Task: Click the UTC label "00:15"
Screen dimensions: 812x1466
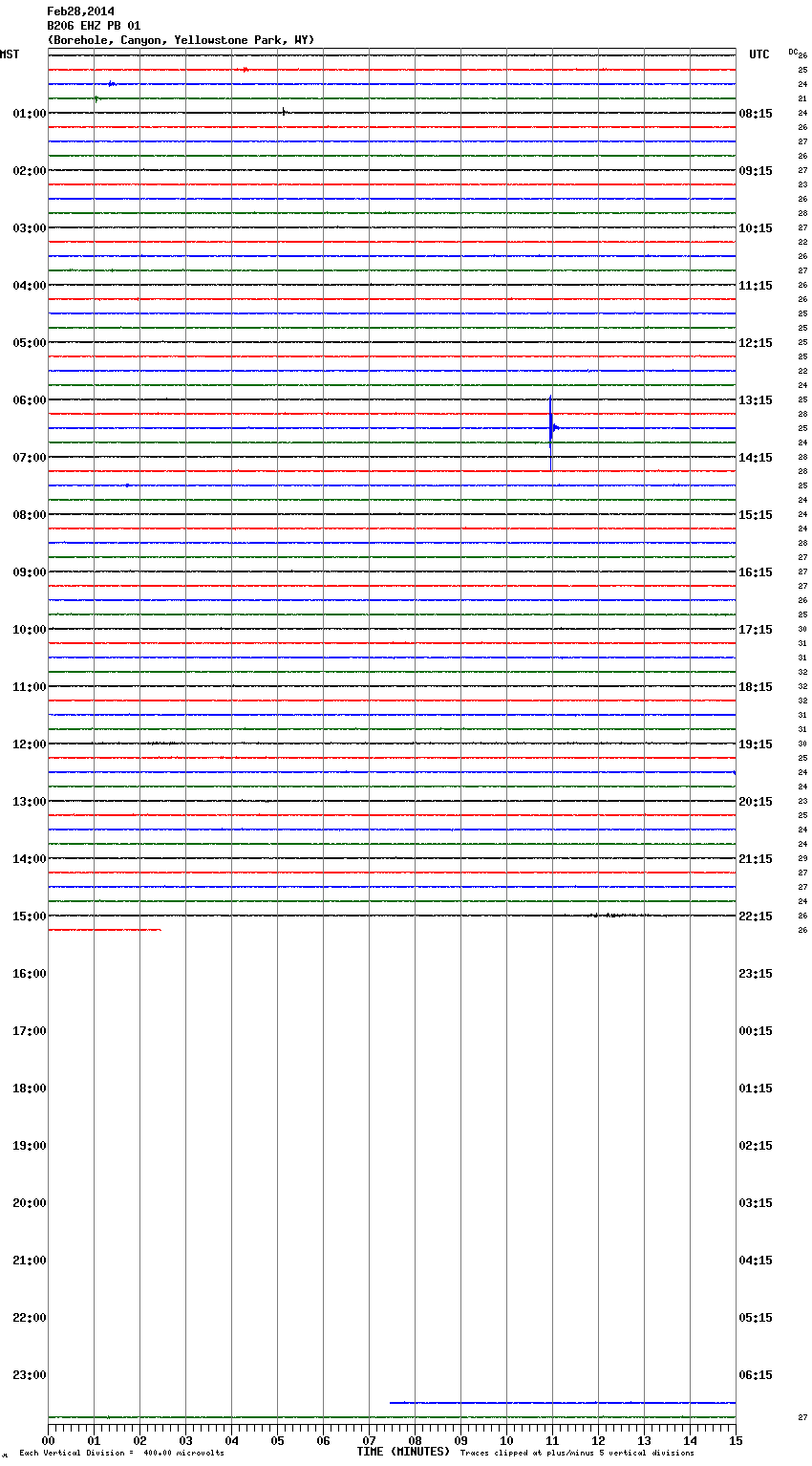Action: click(x=756, y=1031)
